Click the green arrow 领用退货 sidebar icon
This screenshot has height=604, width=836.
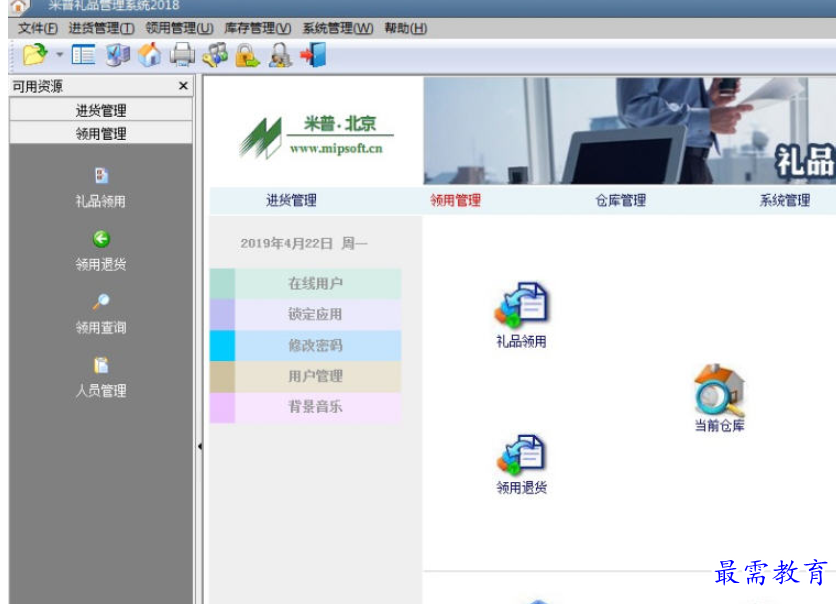click(101, 251)
